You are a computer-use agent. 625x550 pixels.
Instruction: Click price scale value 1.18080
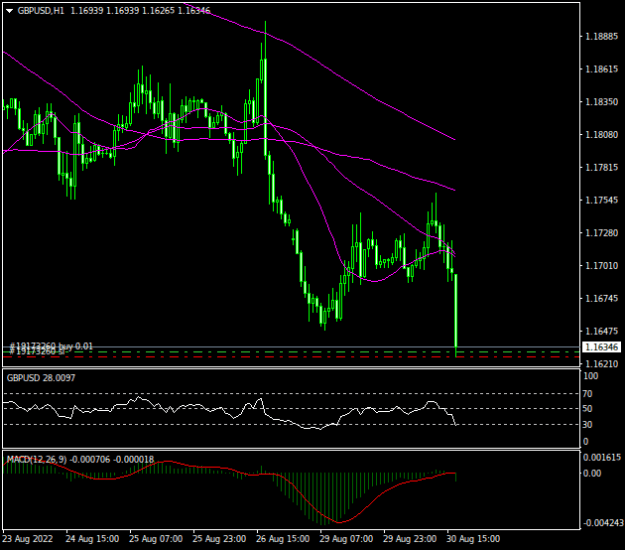pyautogui.click(x=601, y=135)
